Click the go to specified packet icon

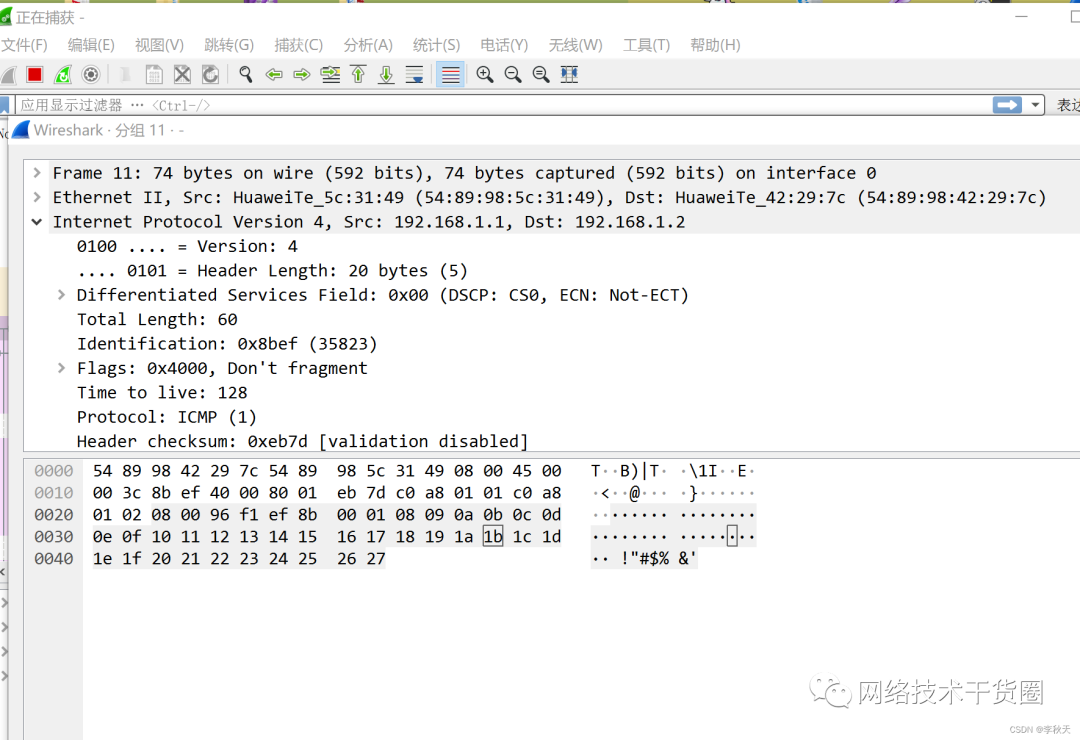pyautogui.click(x=331, y=74)
